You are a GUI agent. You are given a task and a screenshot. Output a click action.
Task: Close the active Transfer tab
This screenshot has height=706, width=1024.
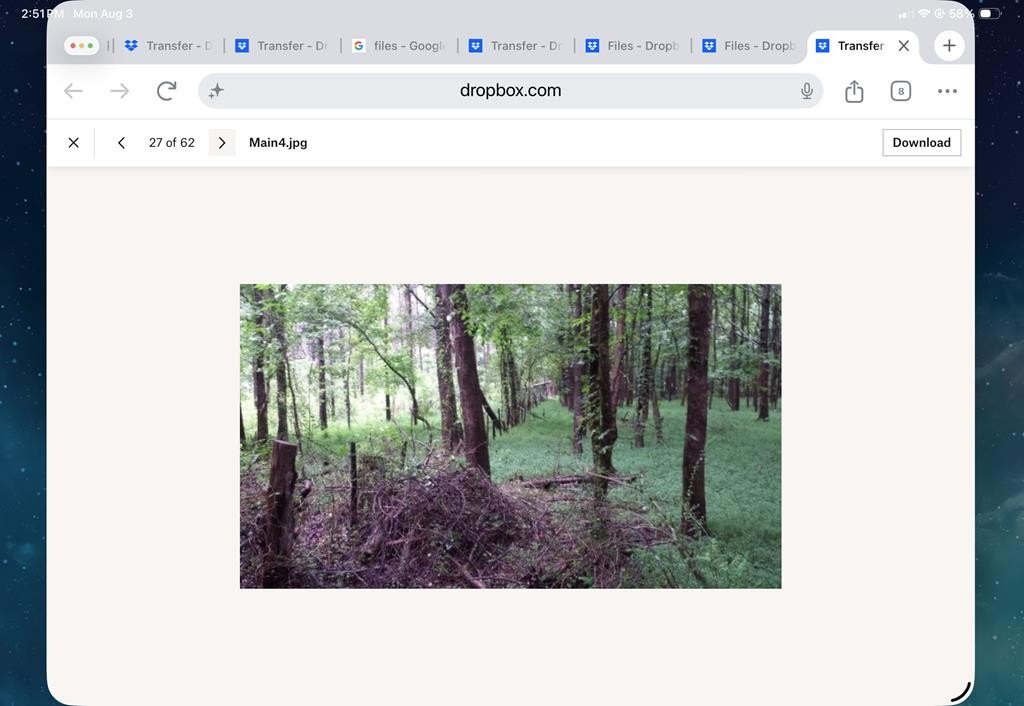tap(904, 46)
